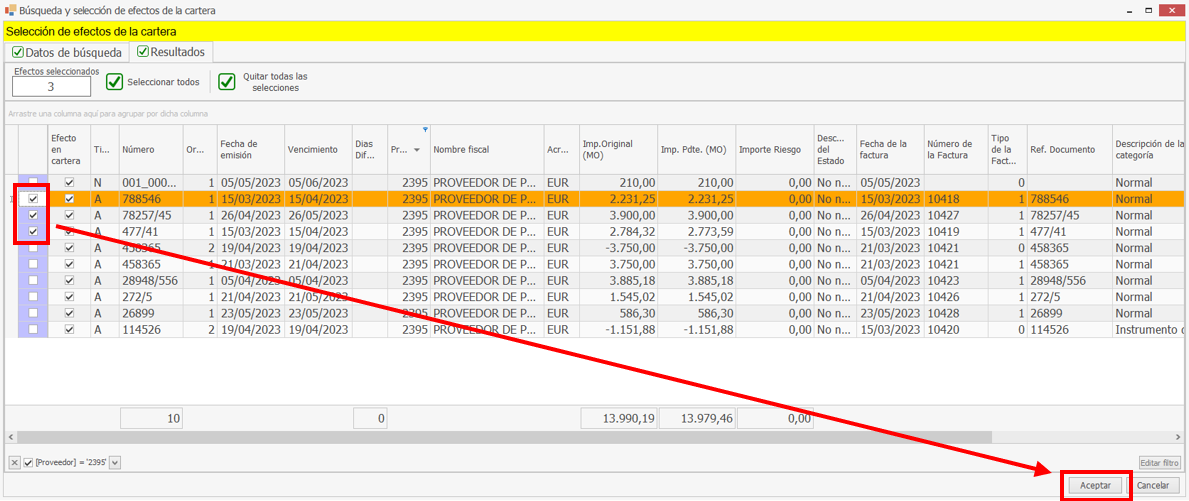Viewport: 1189px width, 501px height.
Task: Click the Cancelar button
Action: click(x=1152, y=485)
